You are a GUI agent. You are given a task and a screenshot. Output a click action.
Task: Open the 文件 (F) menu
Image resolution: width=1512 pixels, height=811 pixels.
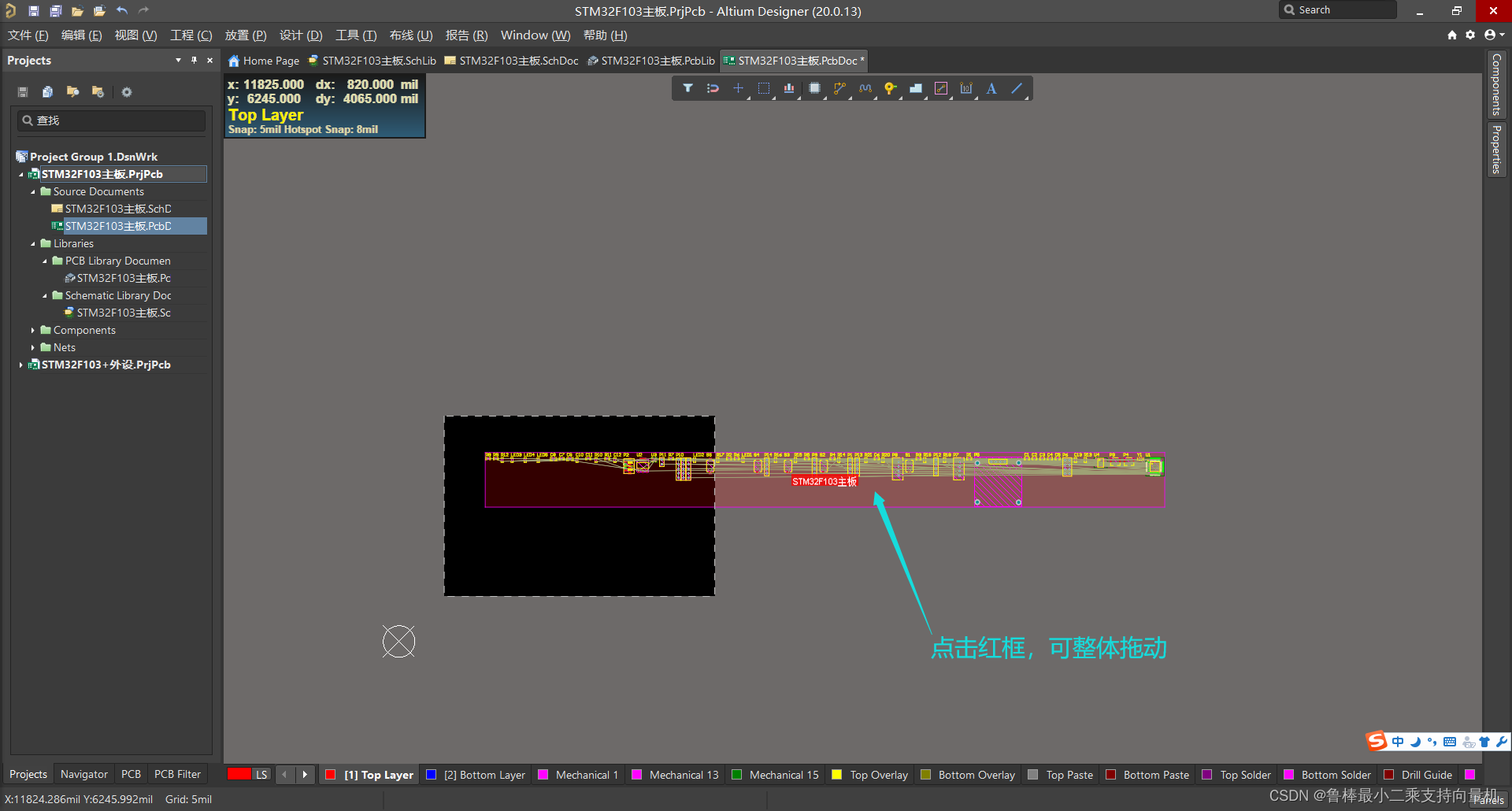28,35
